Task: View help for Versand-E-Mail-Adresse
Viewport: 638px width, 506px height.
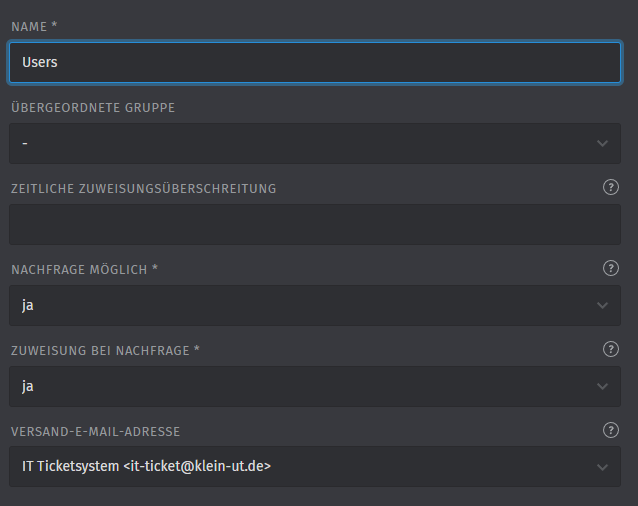Action: point(611,430)
